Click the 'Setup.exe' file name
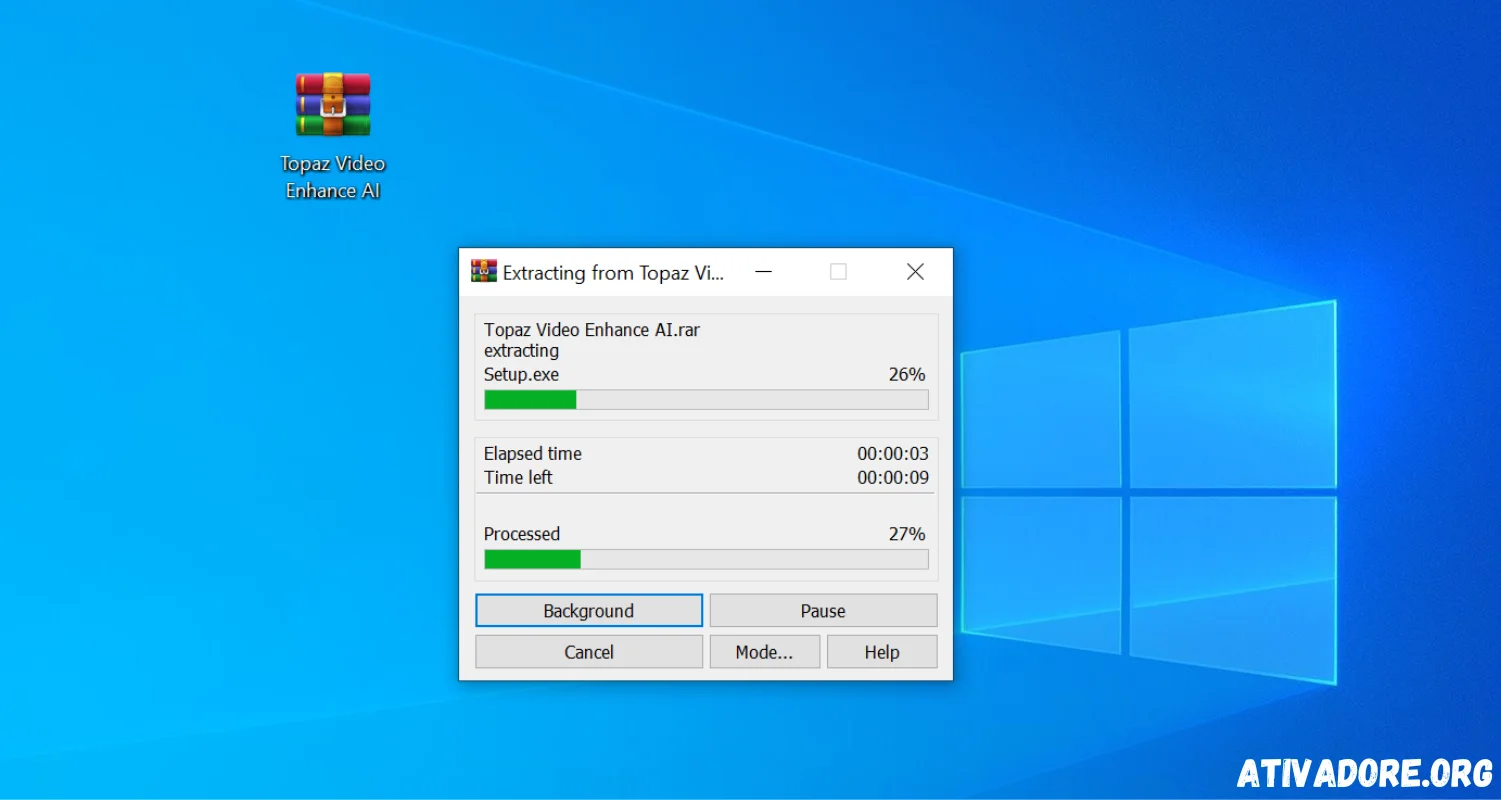The width and height of the screenshot is (1501, 800). [522, 375]
